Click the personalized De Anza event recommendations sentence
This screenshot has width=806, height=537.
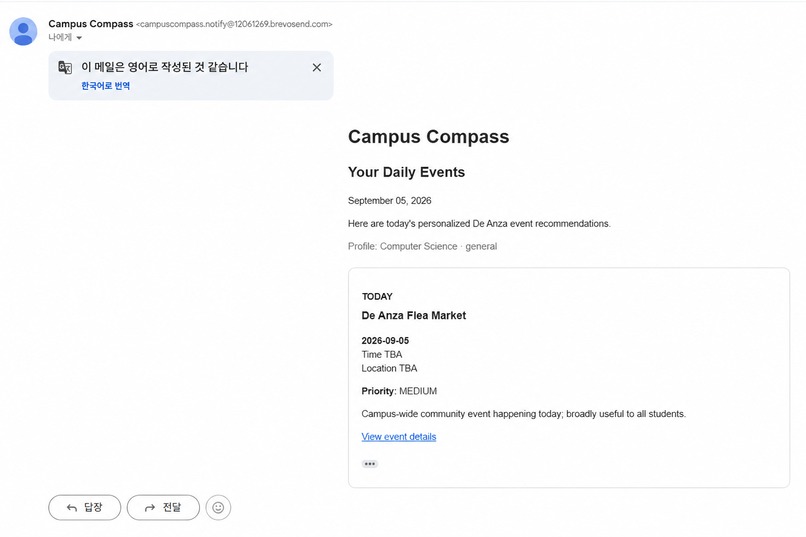(479, 224)
